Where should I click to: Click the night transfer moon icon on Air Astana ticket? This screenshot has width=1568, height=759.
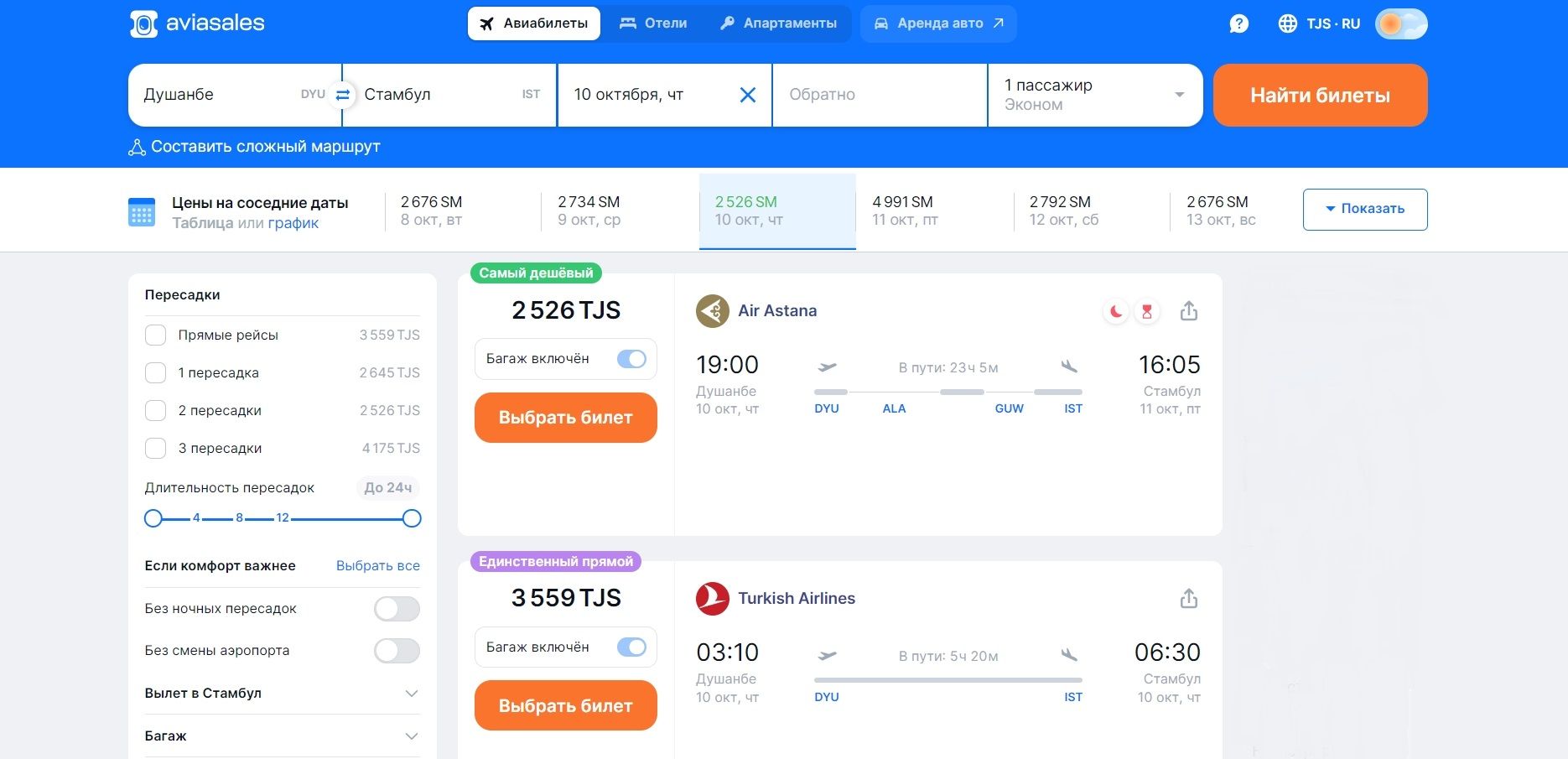point(1116,312)
